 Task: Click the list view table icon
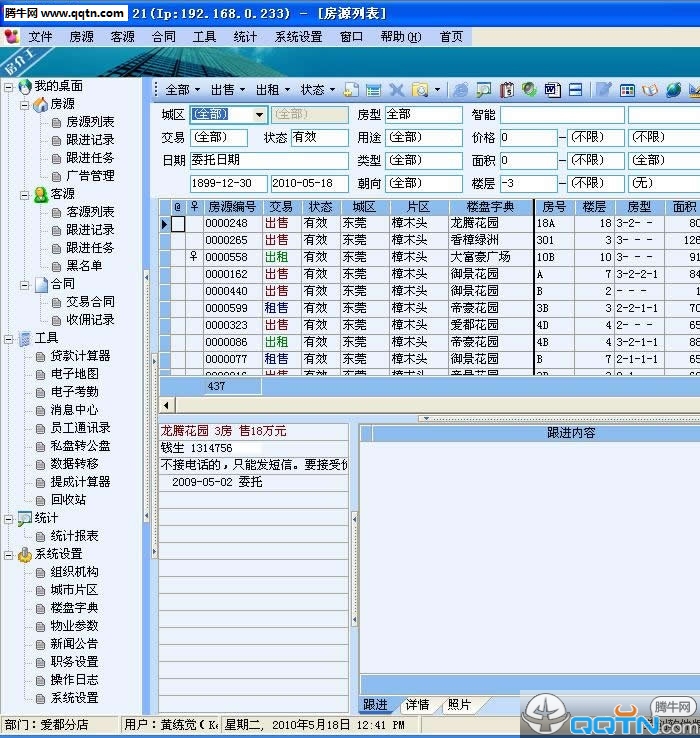tap(373, 89)
